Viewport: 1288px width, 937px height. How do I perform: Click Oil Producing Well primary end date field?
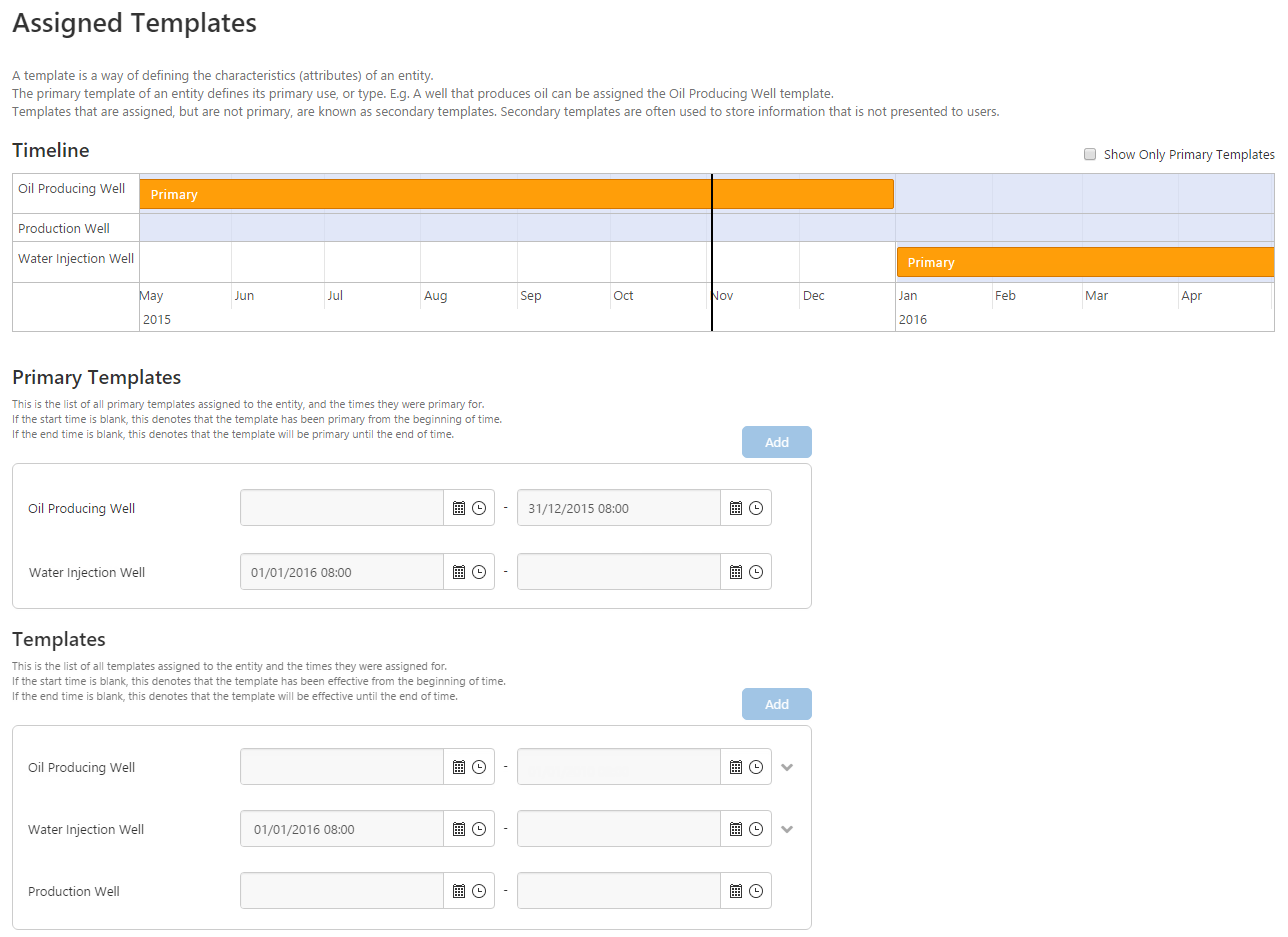pyautogui.click(x=618, y=508)
